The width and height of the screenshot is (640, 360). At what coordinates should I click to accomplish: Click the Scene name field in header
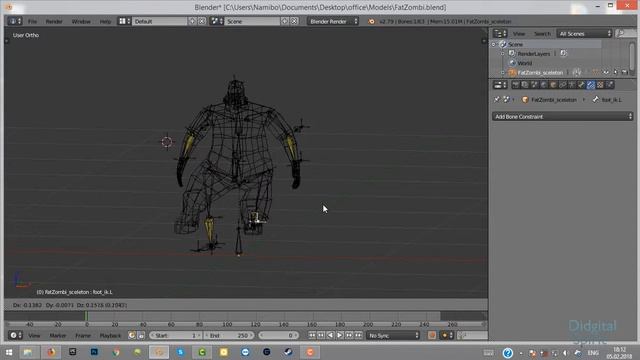(252, 21)
